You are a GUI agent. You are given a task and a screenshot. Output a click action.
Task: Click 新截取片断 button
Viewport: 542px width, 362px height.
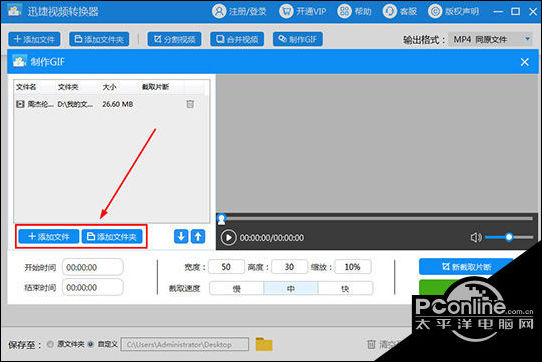466,267
